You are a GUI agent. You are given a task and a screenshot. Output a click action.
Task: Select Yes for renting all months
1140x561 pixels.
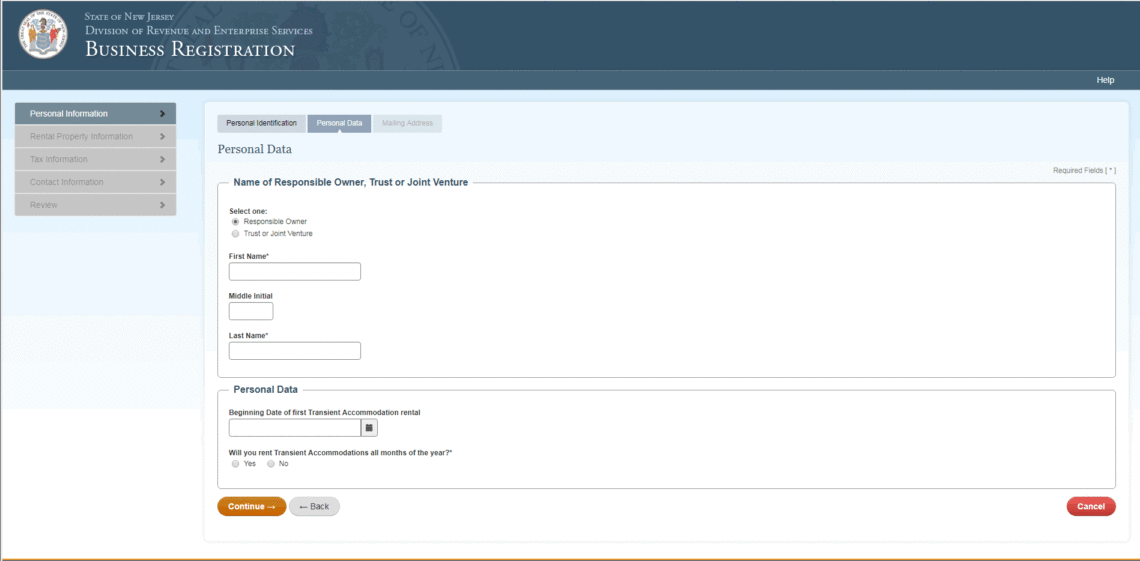[x=235, y=464]
